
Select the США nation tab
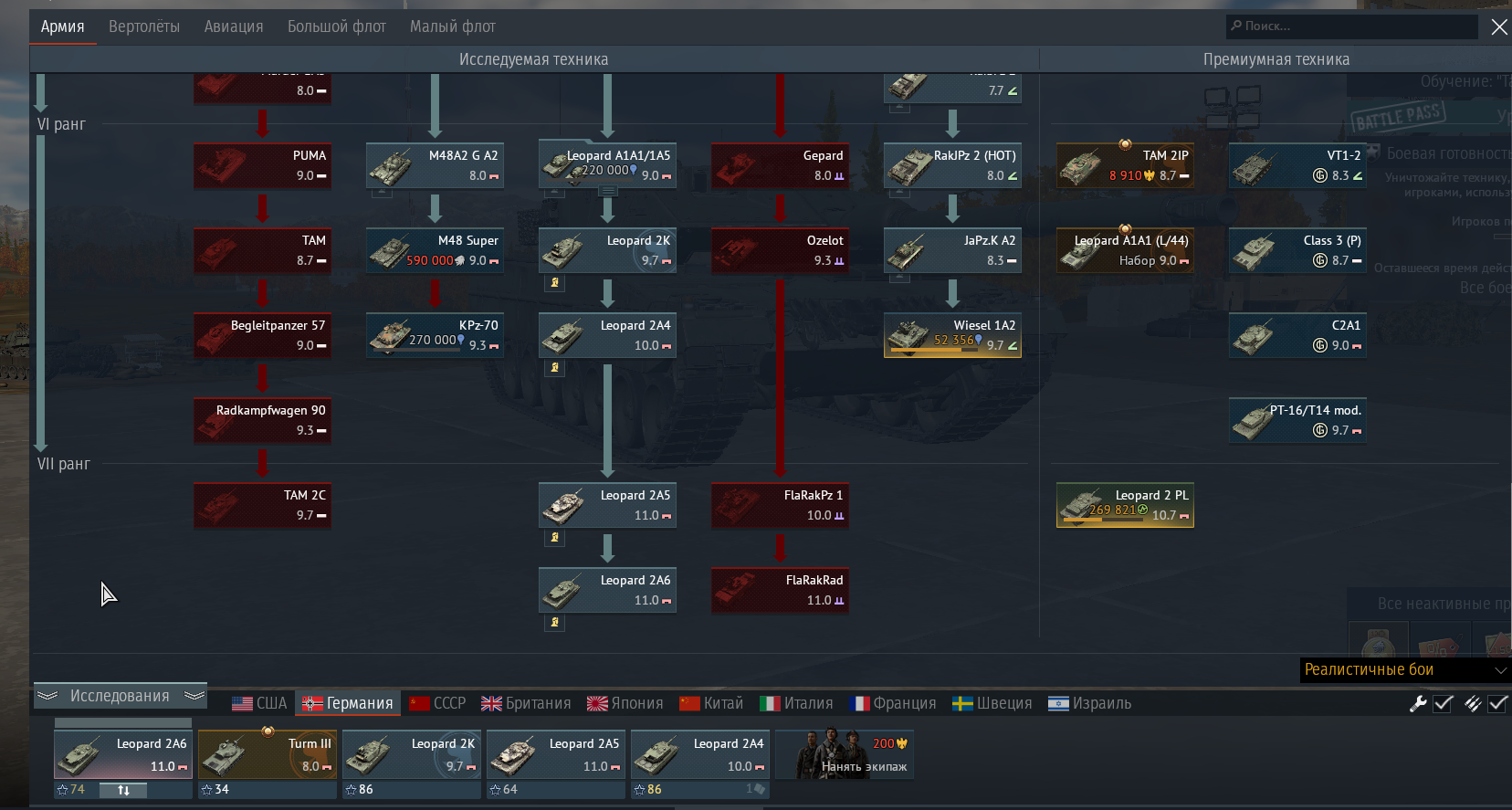[259, 703]
